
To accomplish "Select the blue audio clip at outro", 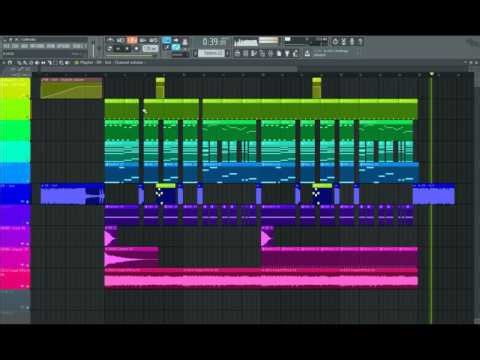I will (434, 194).
